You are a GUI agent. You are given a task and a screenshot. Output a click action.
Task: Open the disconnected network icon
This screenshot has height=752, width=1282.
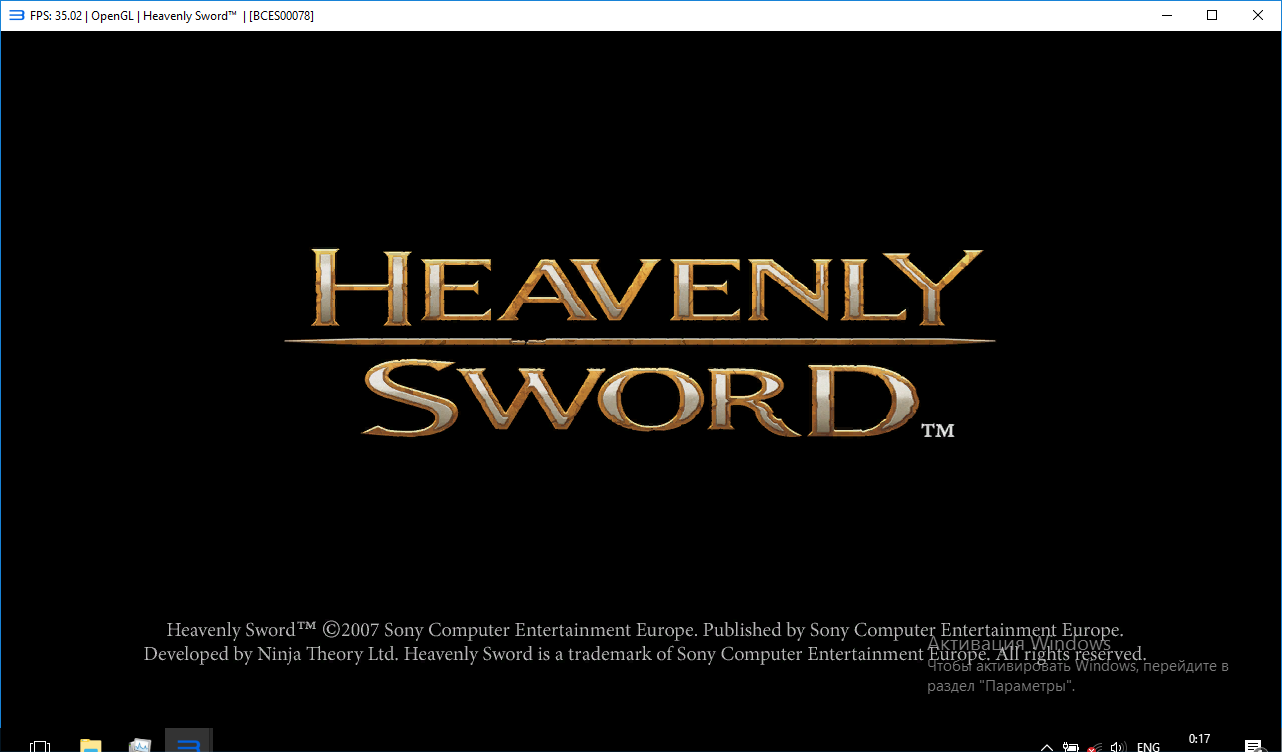click(1095, 746)
